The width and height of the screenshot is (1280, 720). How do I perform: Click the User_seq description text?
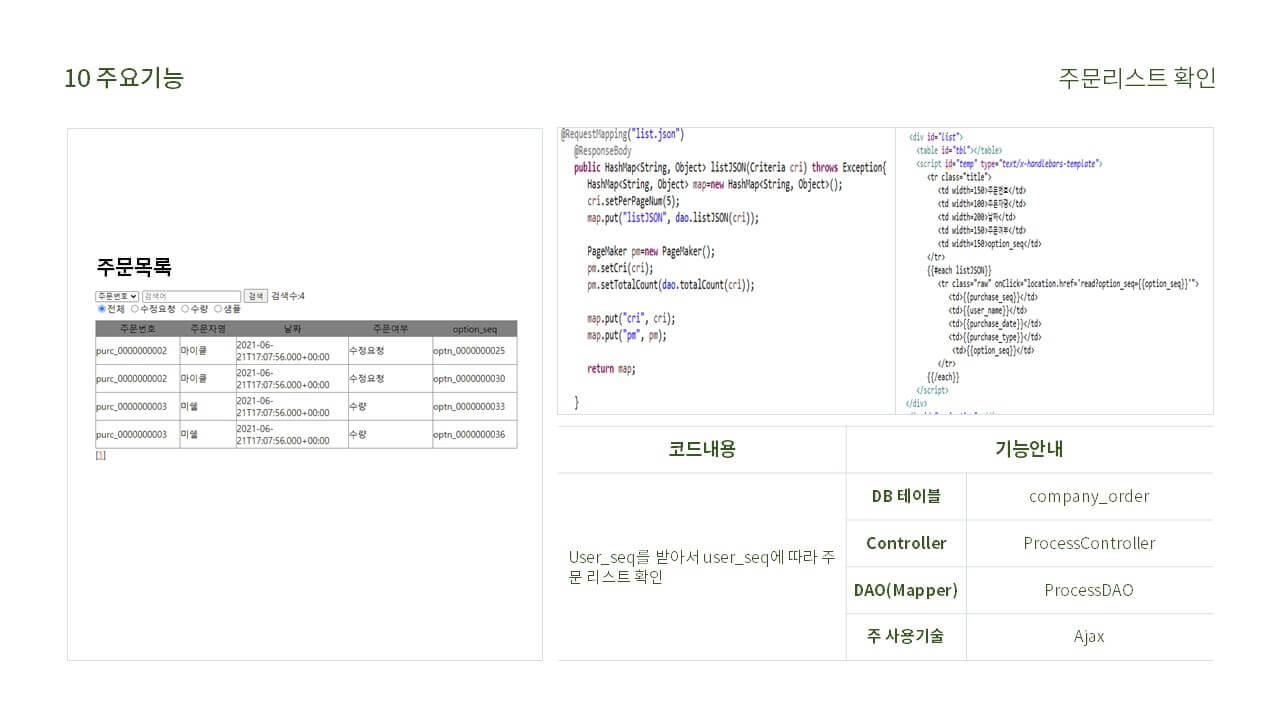702,566
